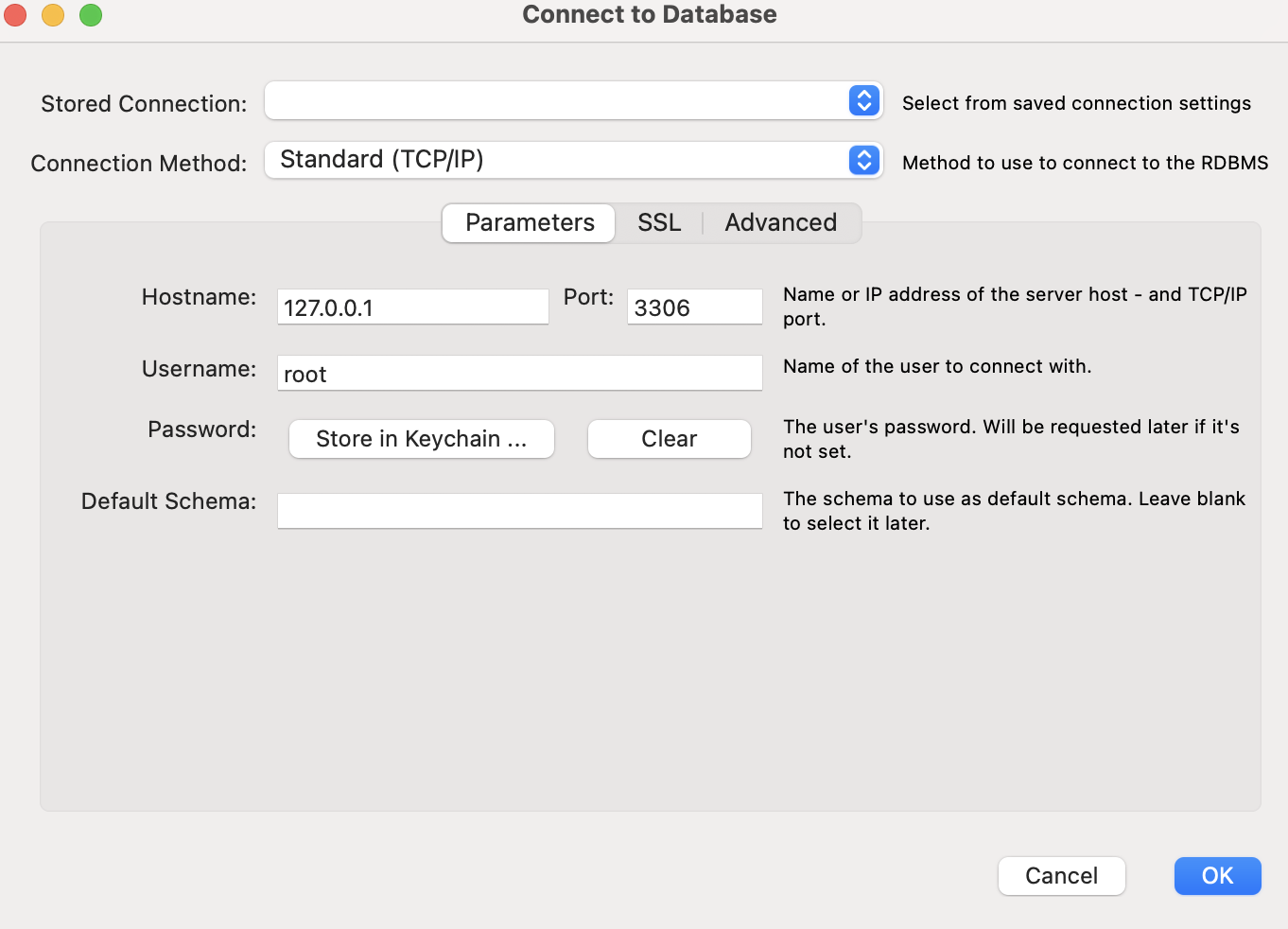This screenshot has width=1288, height=929.
Task: Switch to the Advanced tab
Action: coord(781,223)
